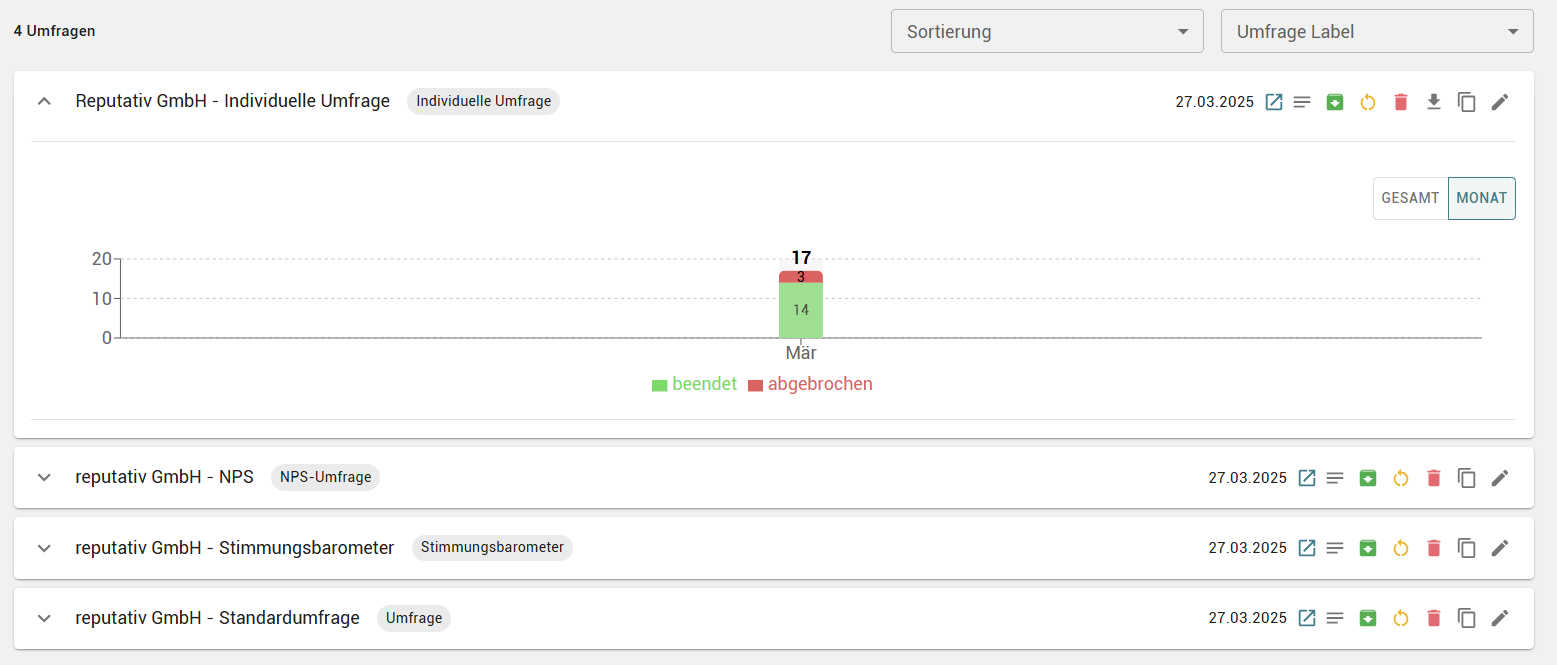Switch chart view to GESAMT
This screenshot has width=1557, height=665.
[x=1410, y=198]
